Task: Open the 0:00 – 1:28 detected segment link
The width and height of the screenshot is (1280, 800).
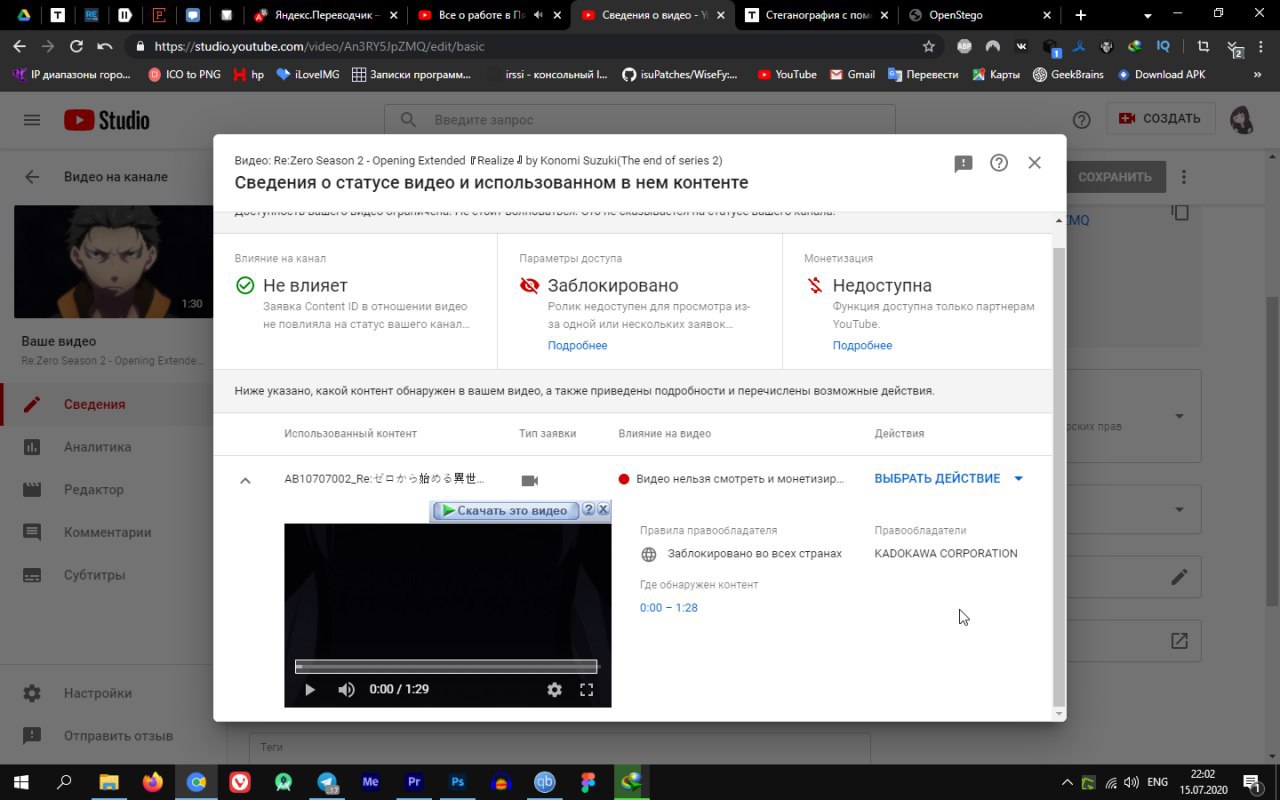Action: 669,608
